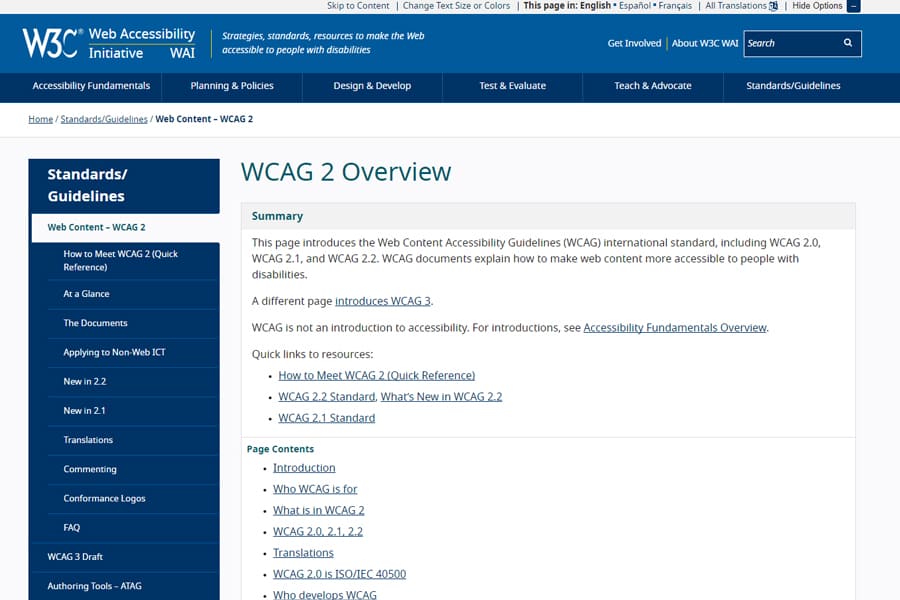Open Translations sidebar item

point(133,440)
